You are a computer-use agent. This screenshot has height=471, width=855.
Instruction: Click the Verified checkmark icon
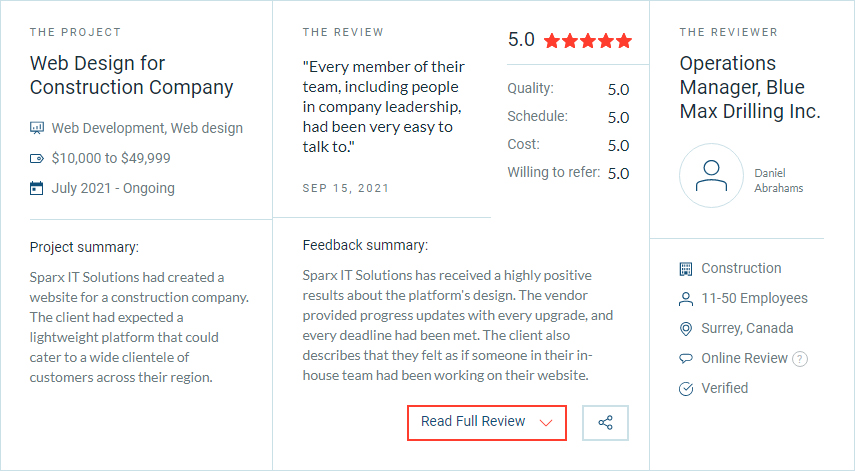click(x=686, y=389)
